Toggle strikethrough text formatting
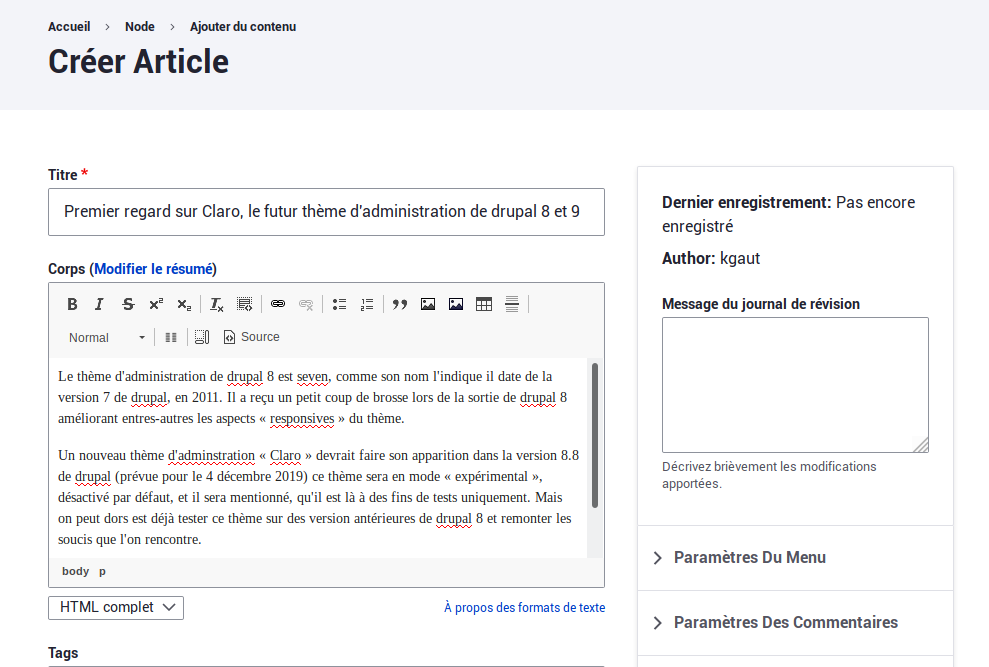989x667 pixels. click(128, 305)
